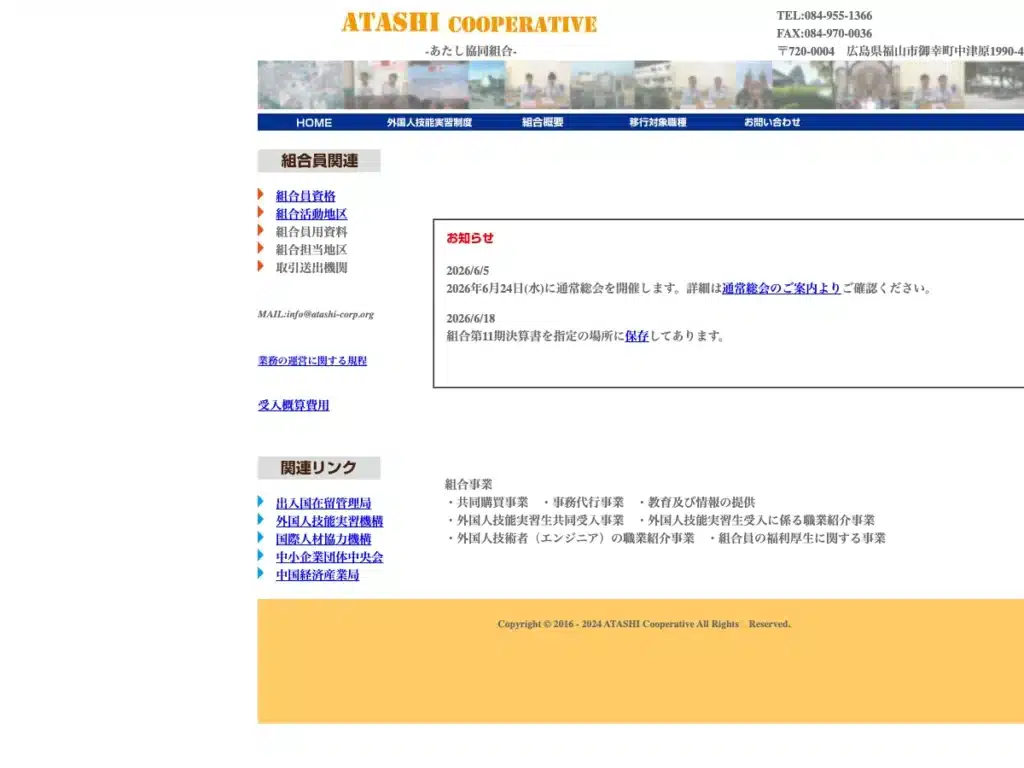Click the FAX:084-970-0036 text

click(824, 33)
